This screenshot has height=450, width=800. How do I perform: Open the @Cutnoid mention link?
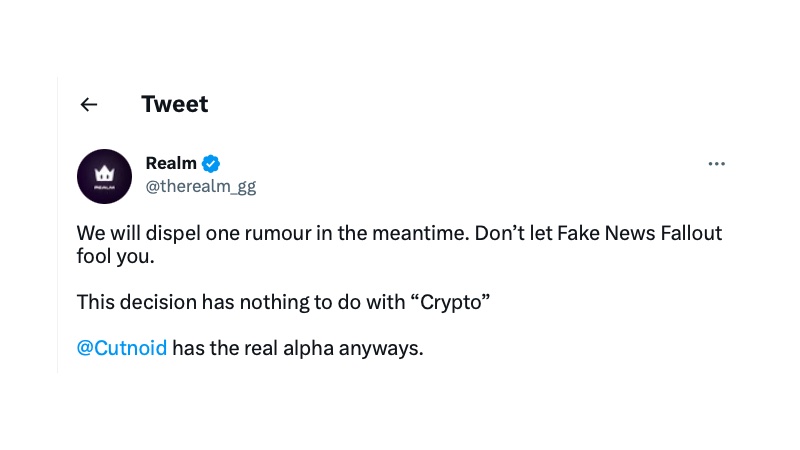pos(122,348)
